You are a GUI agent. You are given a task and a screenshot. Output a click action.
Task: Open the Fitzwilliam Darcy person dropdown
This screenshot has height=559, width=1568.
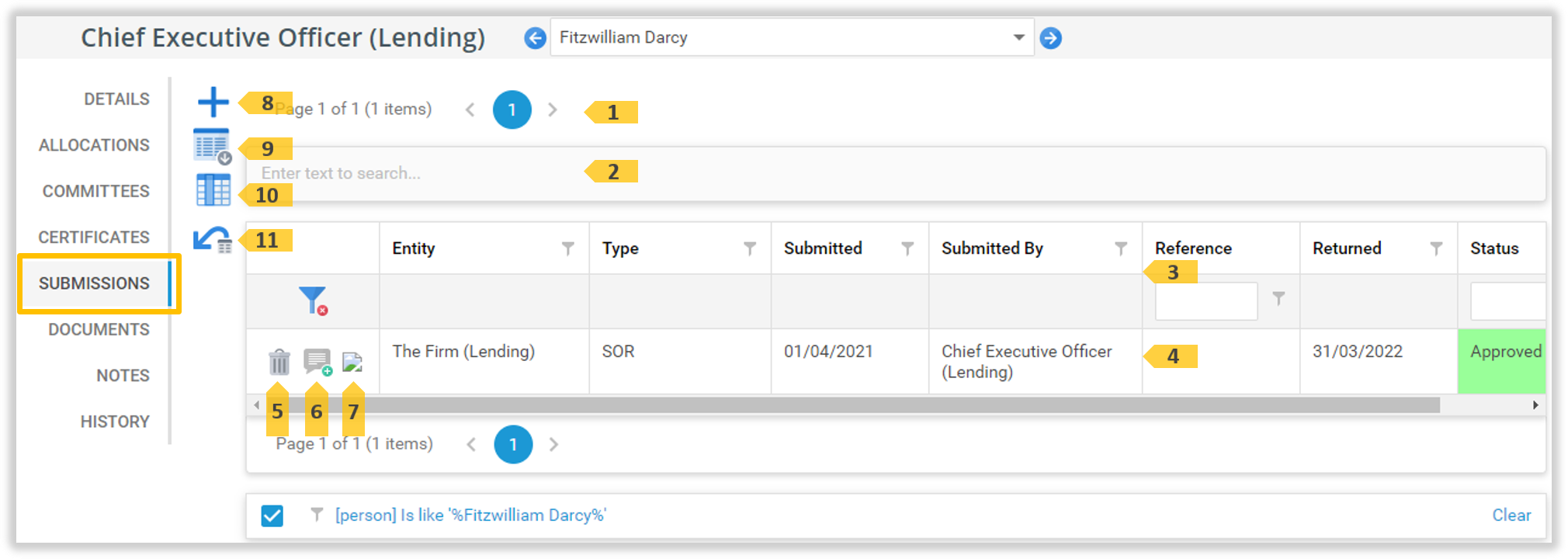(x=1018, y=38)
